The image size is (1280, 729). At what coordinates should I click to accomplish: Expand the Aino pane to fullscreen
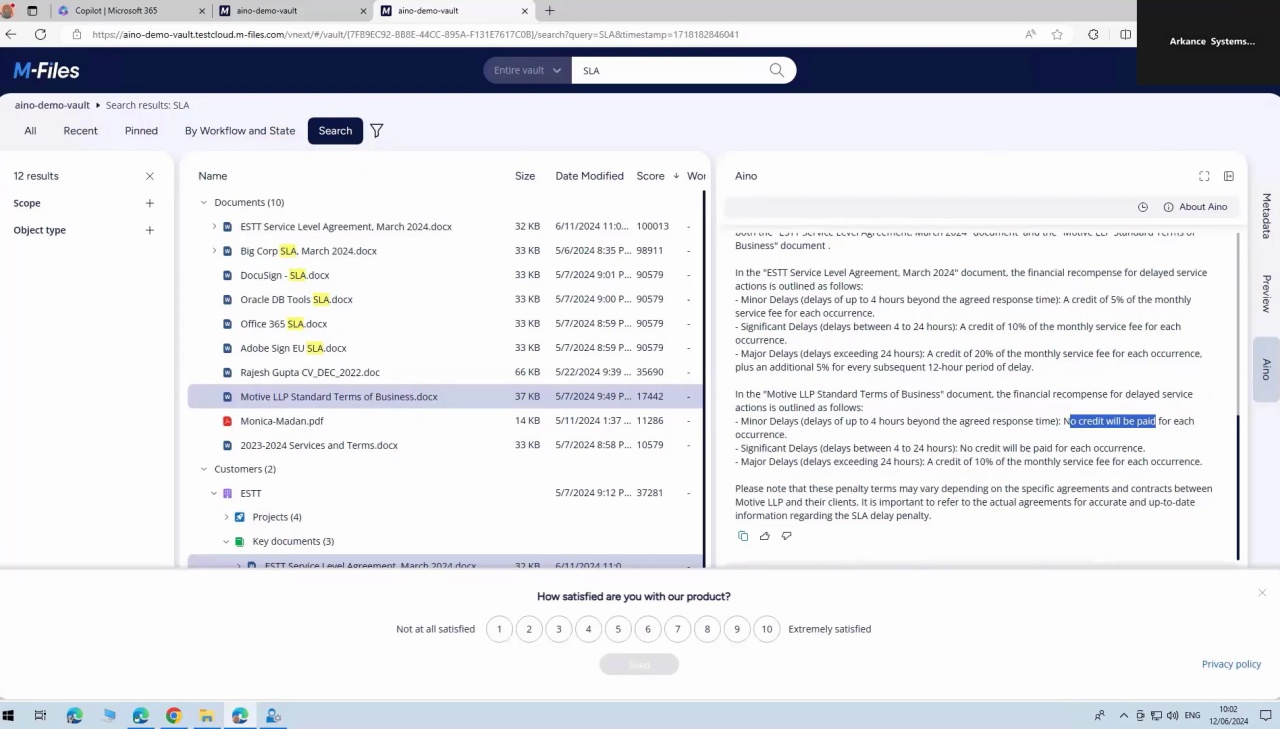pos(1204,176)
